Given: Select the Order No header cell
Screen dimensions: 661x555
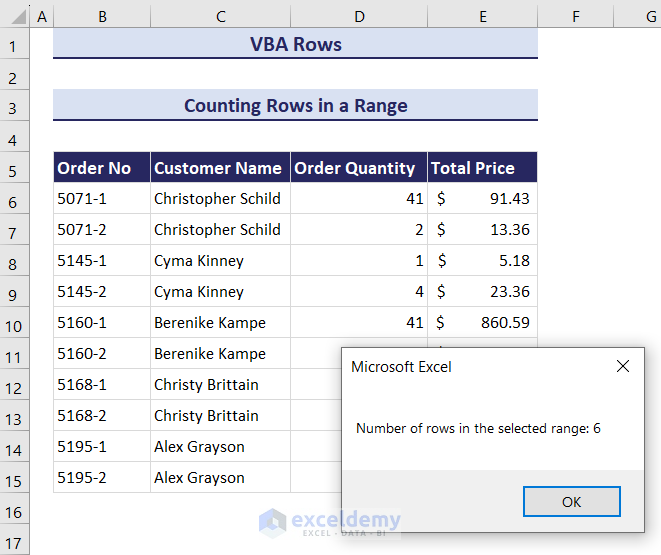Looking at the screenshot, I should [102, 168].
